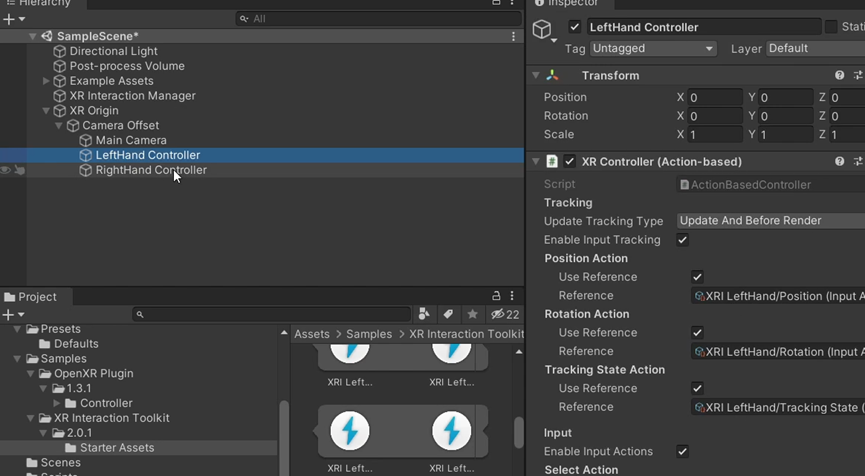
Task: Toggle hidden packages visibility (22)
Action: (x=505, y=314)
